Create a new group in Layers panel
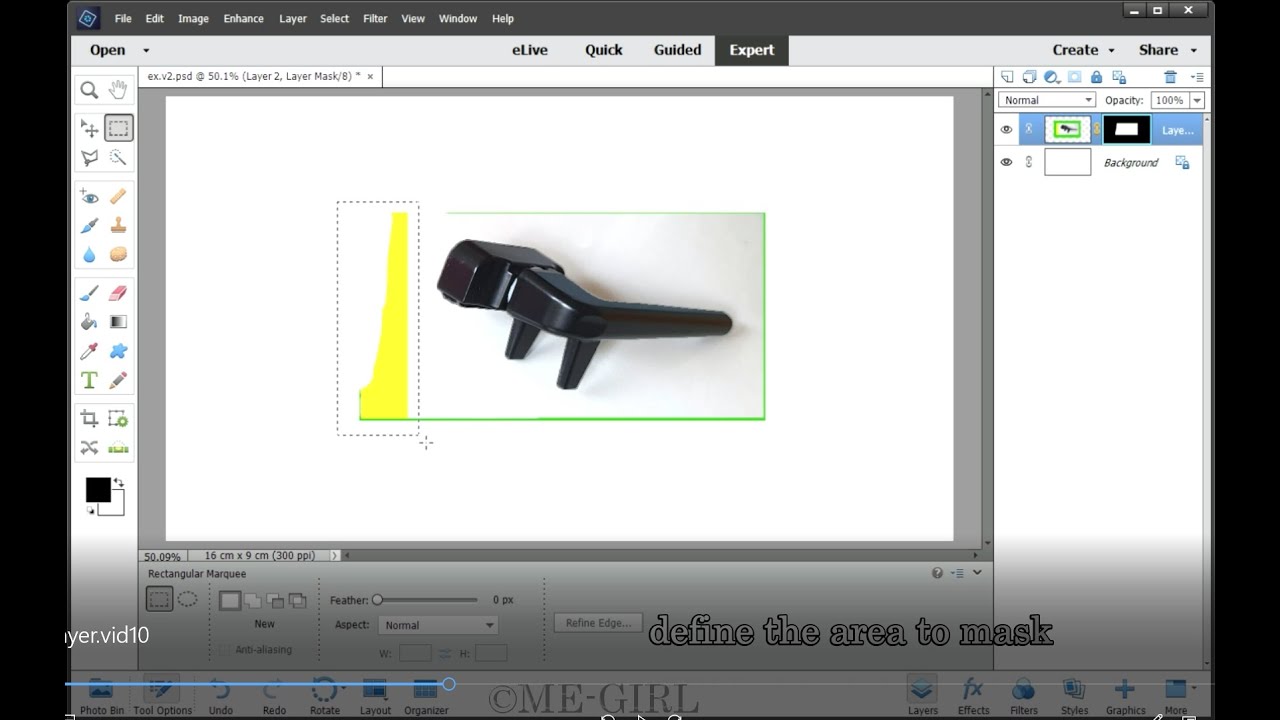This screenshot has width=1280, height=720. [x=1029, y=77]
